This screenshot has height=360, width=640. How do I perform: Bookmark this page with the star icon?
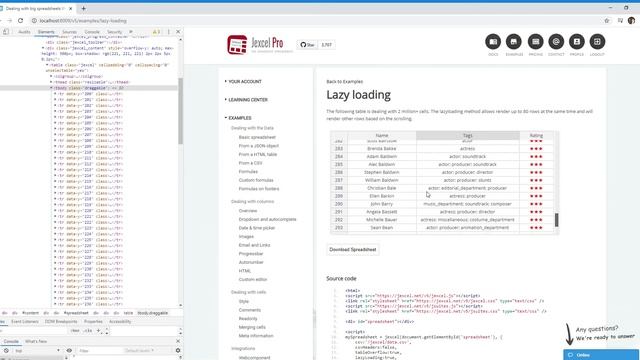[607, 20]
